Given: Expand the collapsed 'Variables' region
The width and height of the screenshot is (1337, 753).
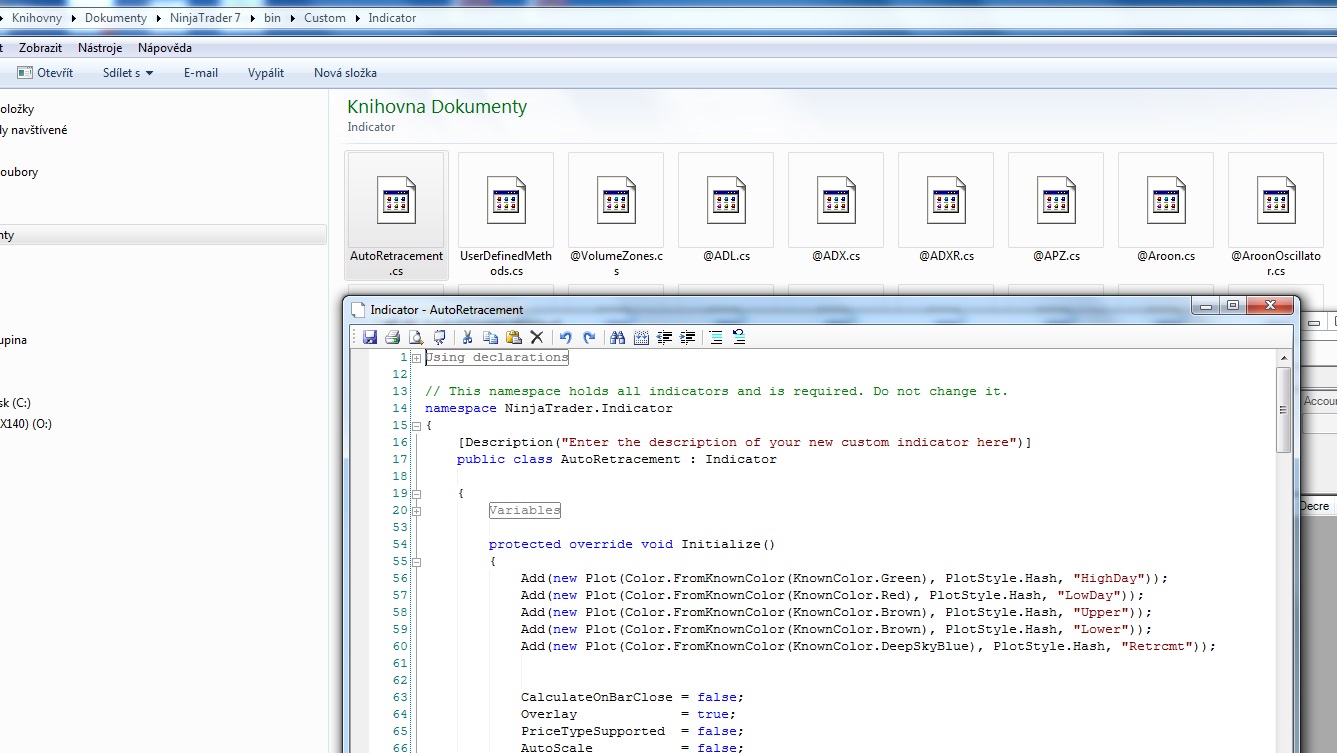Looking at the screenshot, I should pyautogui.click(x=416, y=511).
